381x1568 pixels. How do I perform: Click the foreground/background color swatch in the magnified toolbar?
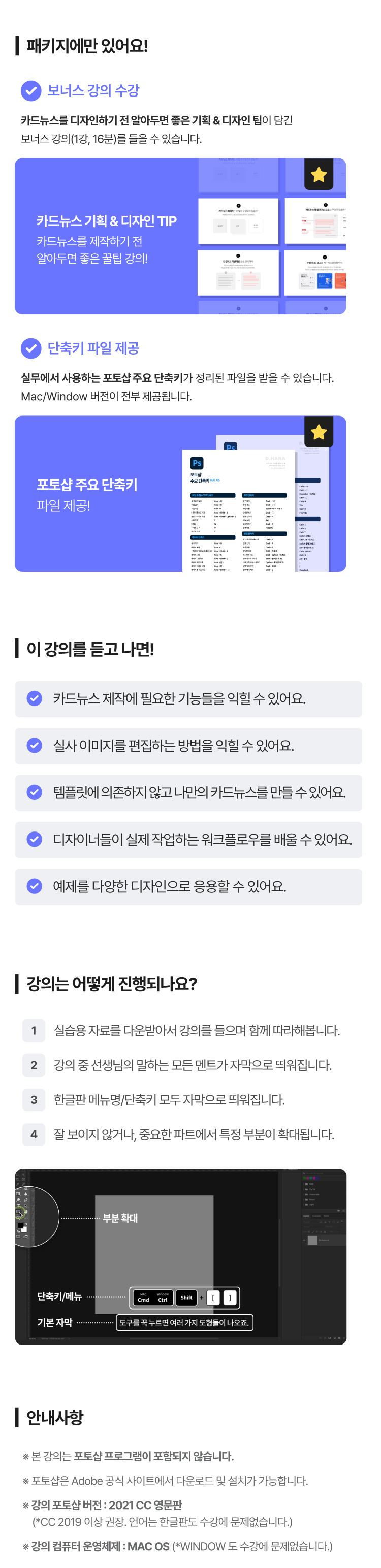click(22, 1227)
